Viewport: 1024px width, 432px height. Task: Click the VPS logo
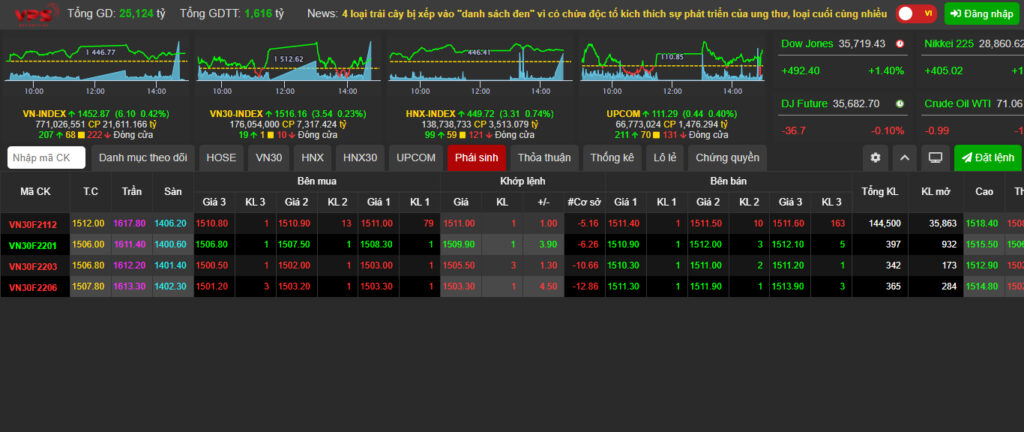click(33, 14)
